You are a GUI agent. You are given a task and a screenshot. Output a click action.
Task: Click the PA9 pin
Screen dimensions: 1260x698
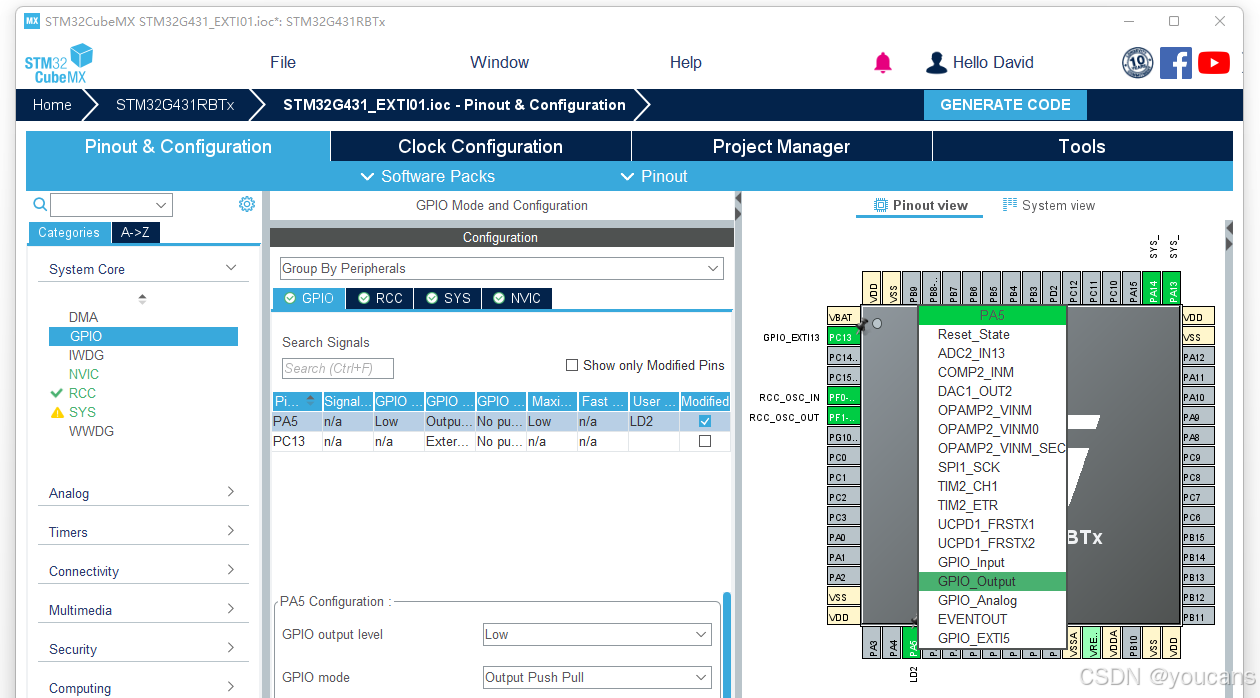(x=1197, y=417)
